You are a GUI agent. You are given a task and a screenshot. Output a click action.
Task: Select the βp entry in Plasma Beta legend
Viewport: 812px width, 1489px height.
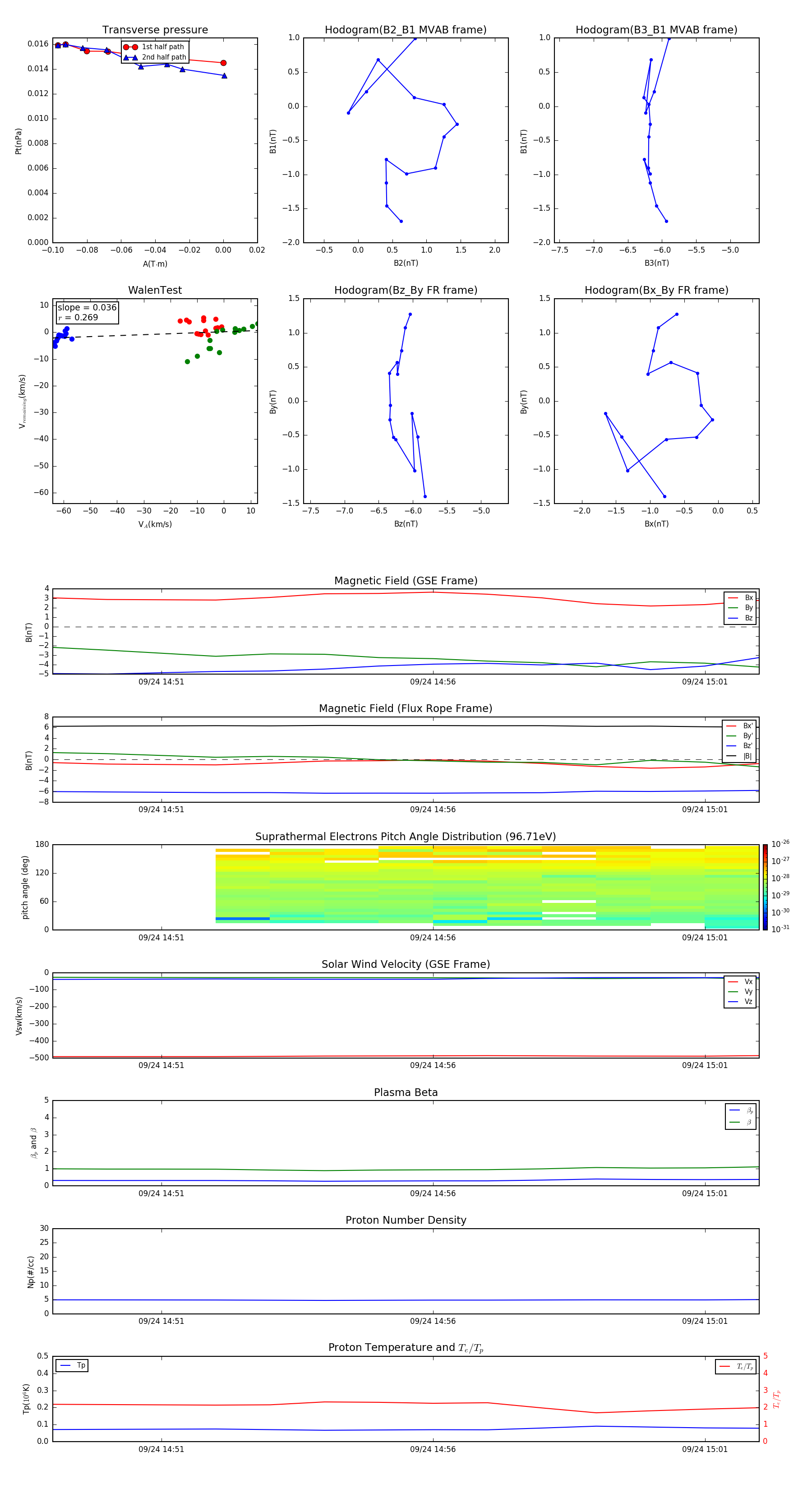741,1110
